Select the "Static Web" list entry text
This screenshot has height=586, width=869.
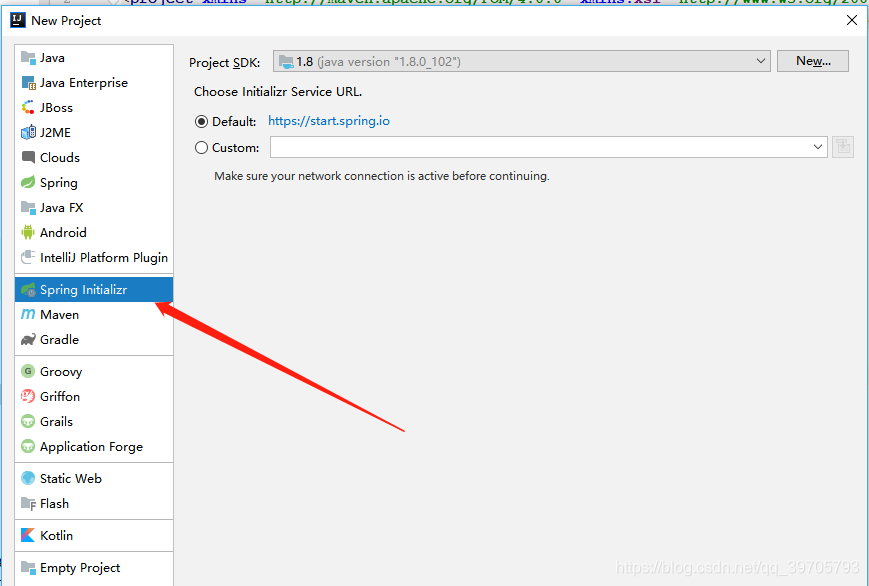(x=71, y=478)
